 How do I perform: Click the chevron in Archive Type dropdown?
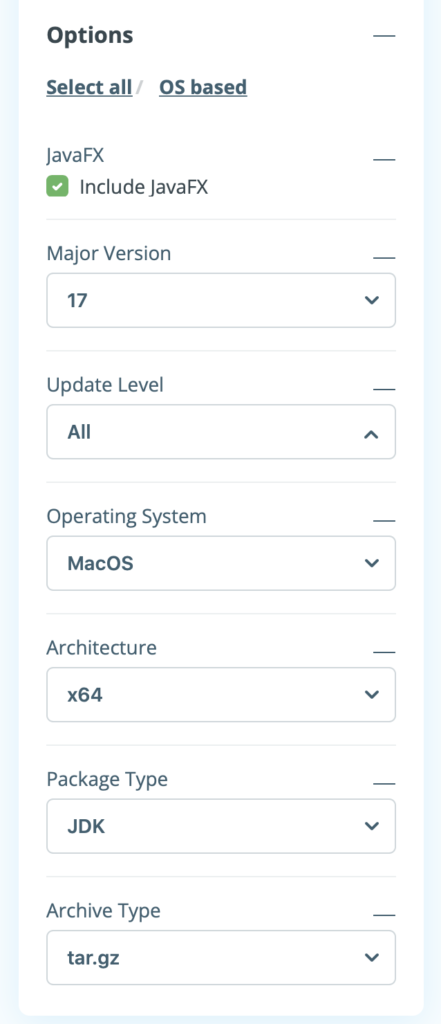372,957
